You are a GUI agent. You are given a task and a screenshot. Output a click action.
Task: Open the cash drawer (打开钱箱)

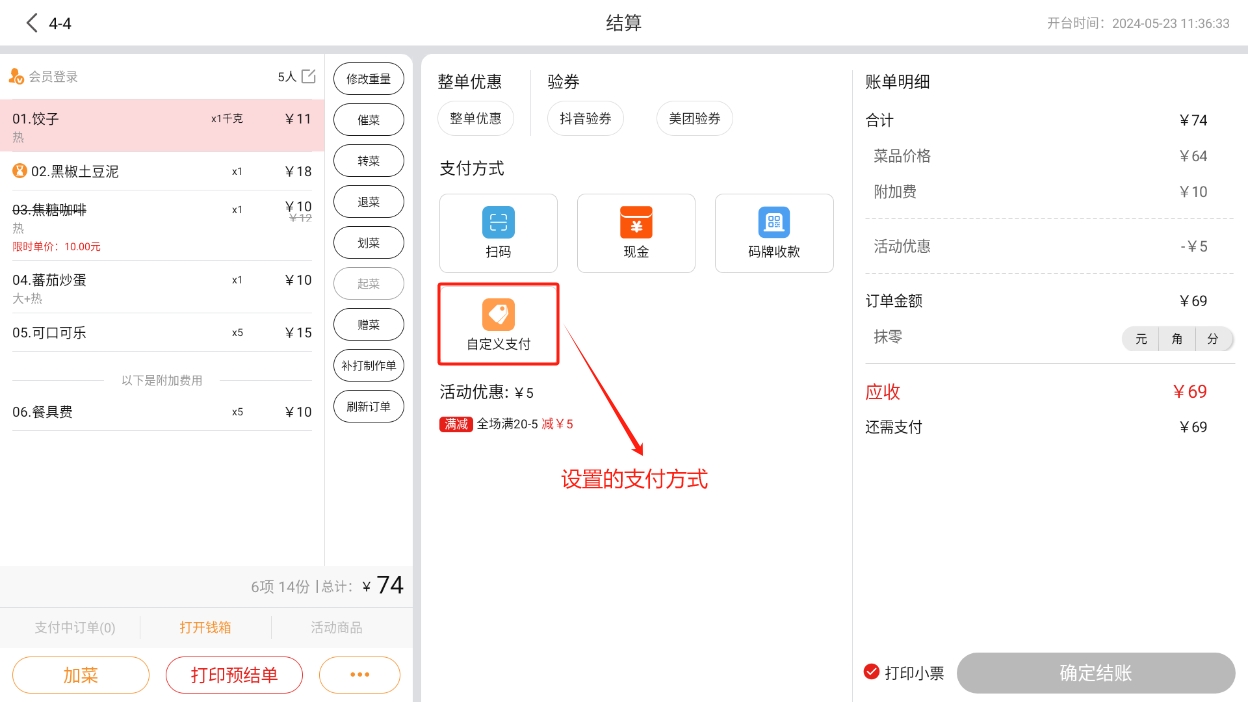pos(205,628)
